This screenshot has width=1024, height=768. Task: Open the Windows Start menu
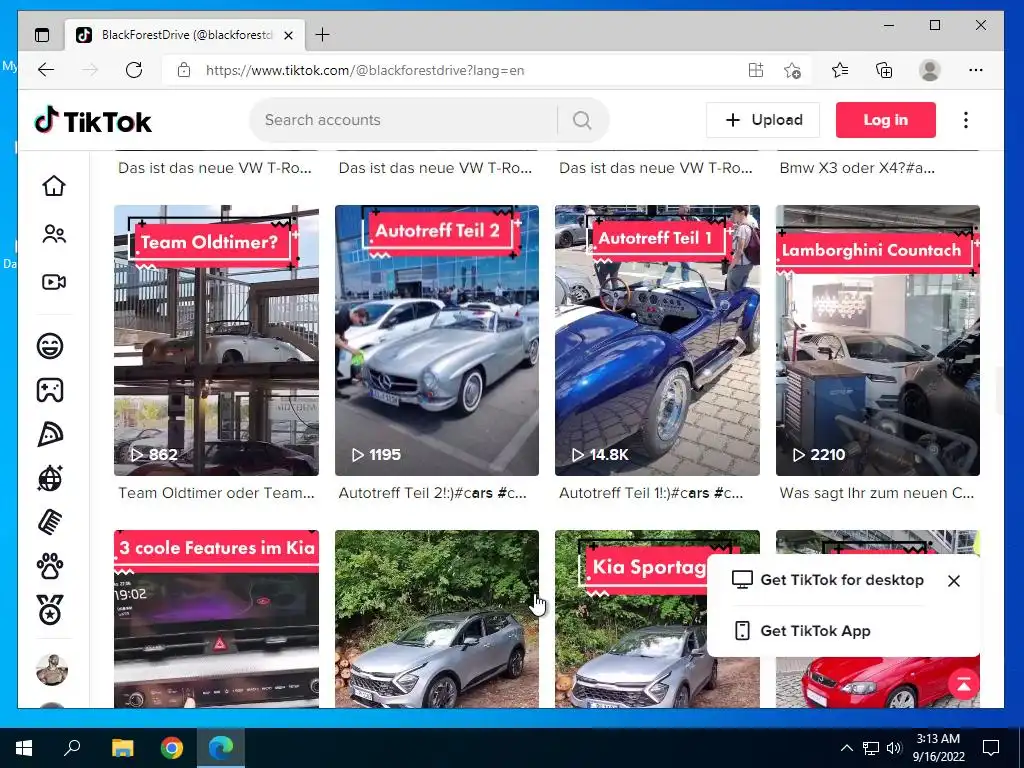click(x=24, y=748)
